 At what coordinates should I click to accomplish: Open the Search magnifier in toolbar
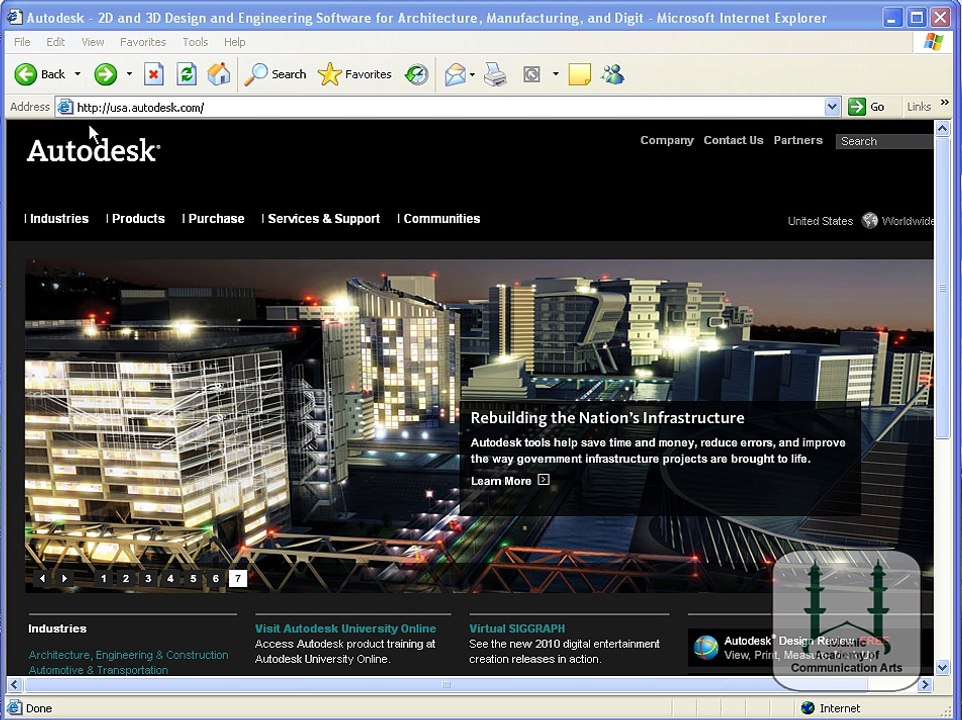tap(256, 74)
